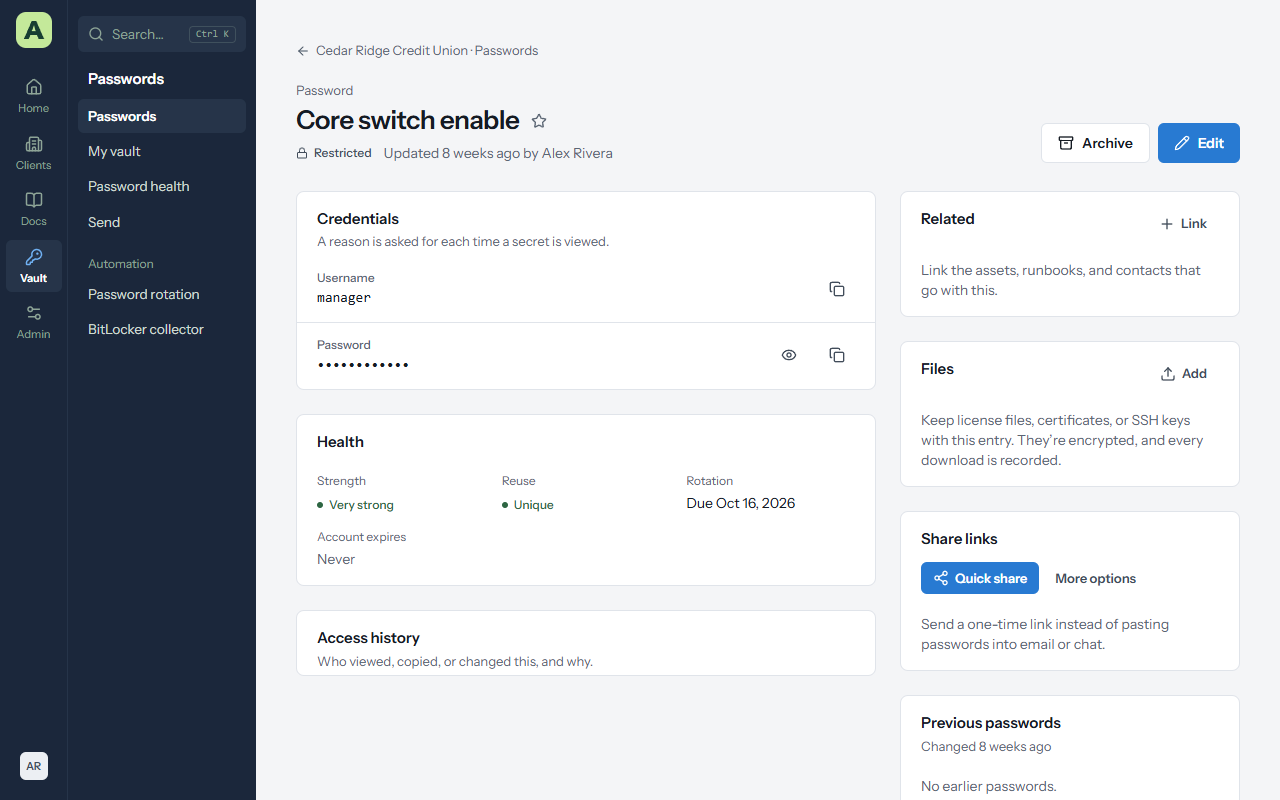Viewport: 1280px width, 800px height.
Task: Select the Vault key icon
Action: click(x=34, y=257)
